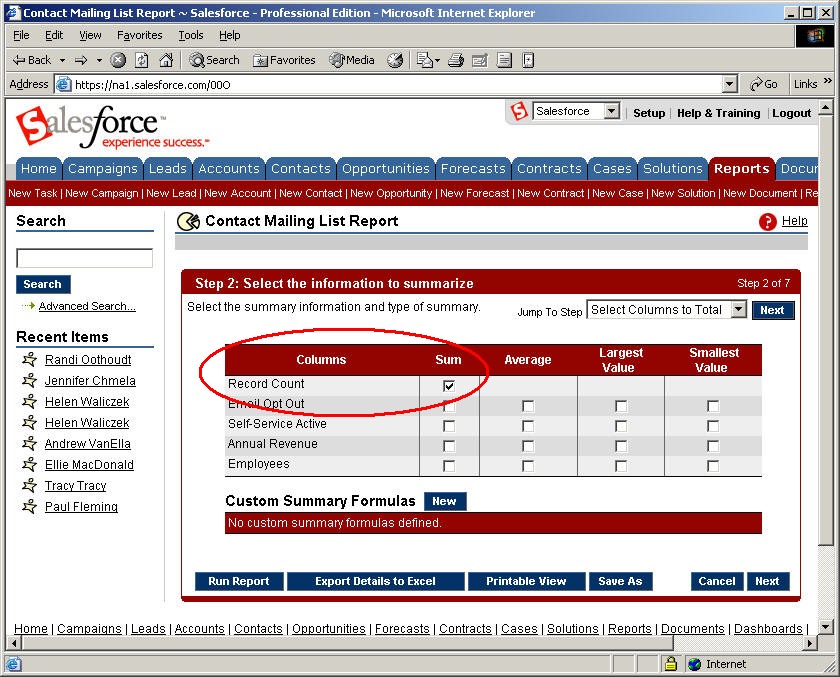
Task: Check Email Opt Out Smallest Value checkbox
Action: point(712,406)
